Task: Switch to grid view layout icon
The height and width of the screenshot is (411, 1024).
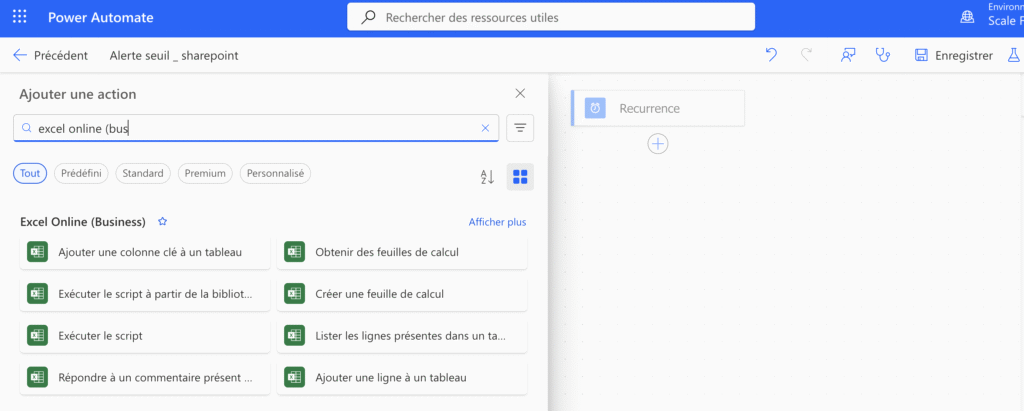Action: 520,177
